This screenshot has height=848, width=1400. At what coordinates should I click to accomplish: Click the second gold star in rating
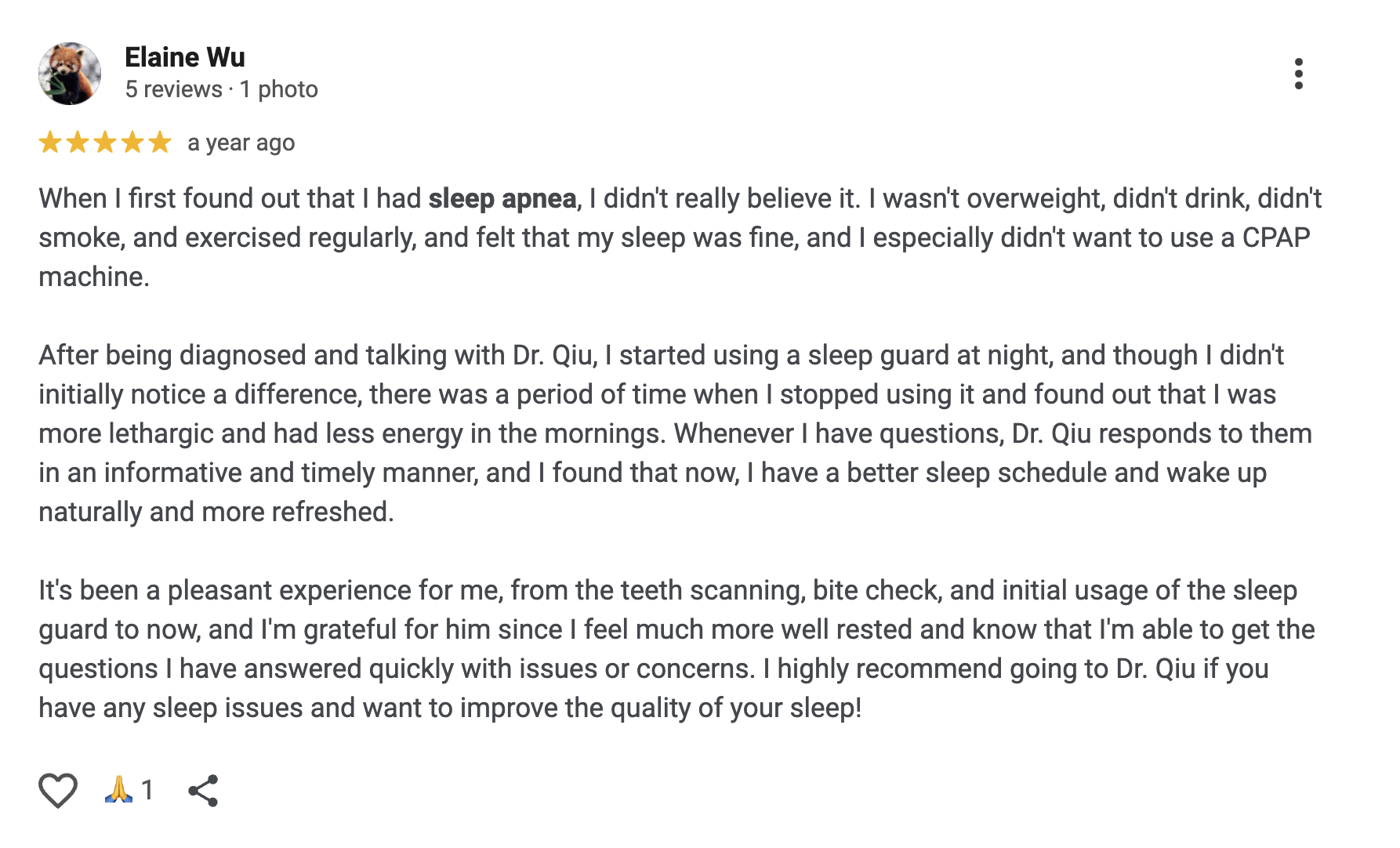click(x=78, y=143)
